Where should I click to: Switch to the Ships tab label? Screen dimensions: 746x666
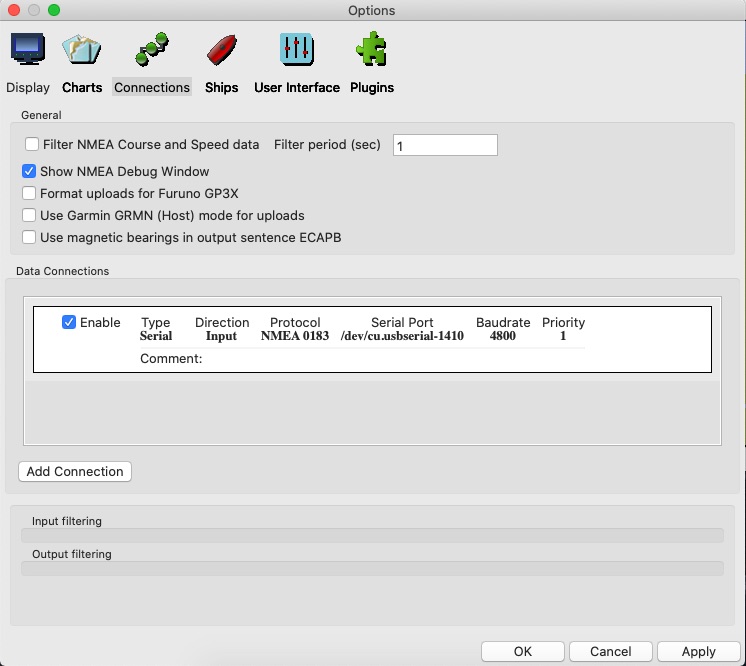point(221,88)
